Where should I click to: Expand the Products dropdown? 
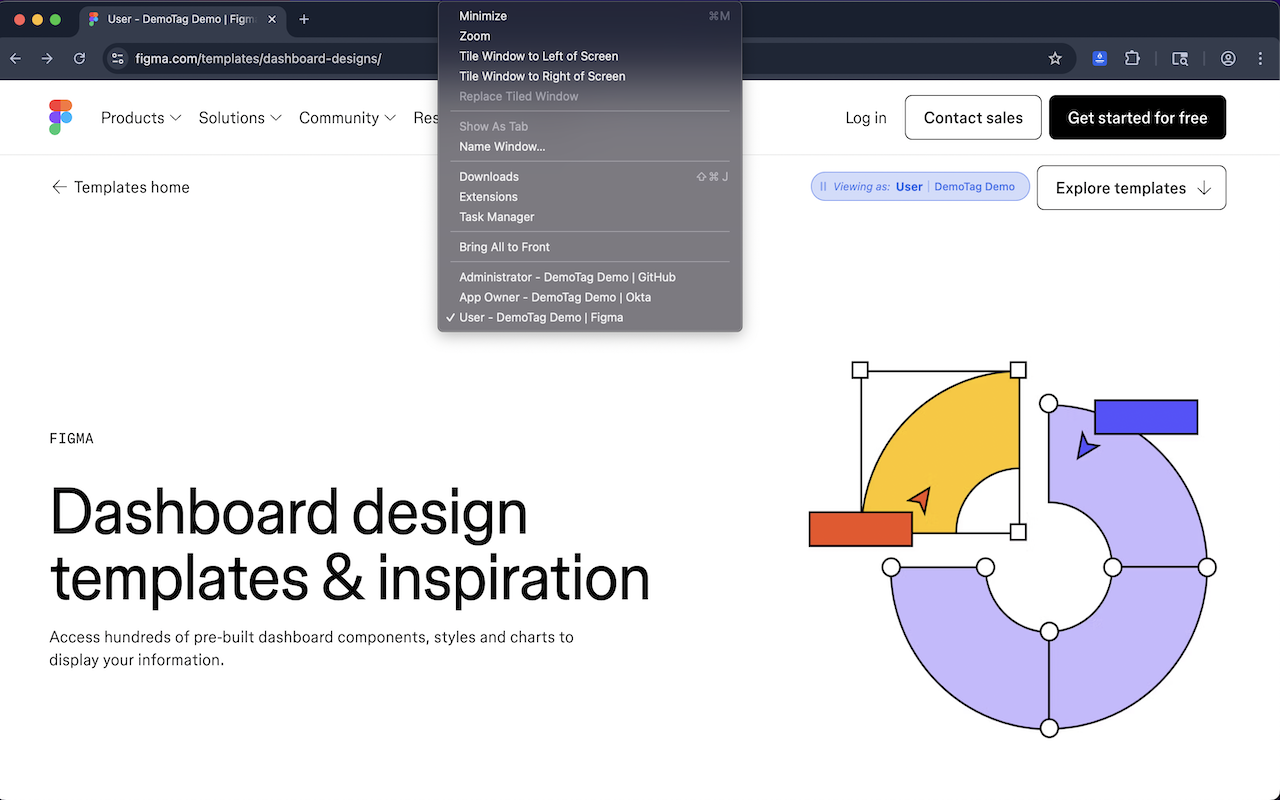141,118
